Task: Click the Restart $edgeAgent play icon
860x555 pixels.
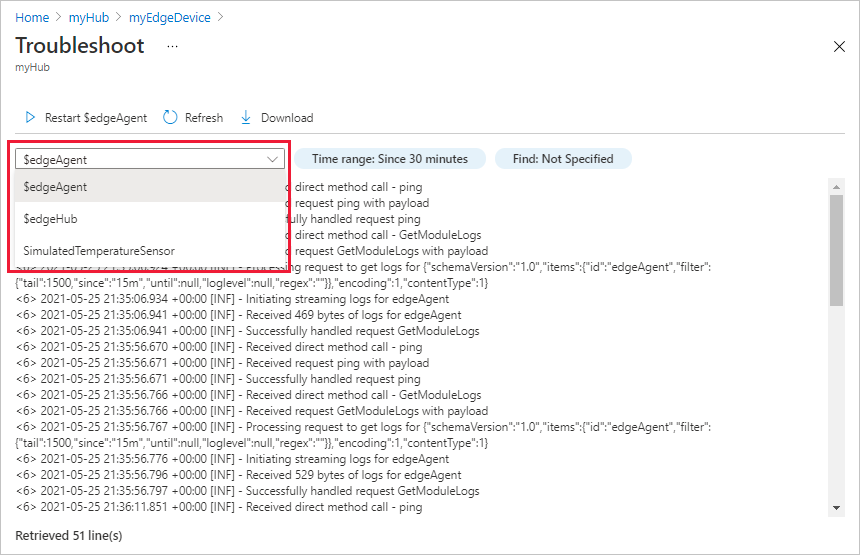Action: [30, 118]
